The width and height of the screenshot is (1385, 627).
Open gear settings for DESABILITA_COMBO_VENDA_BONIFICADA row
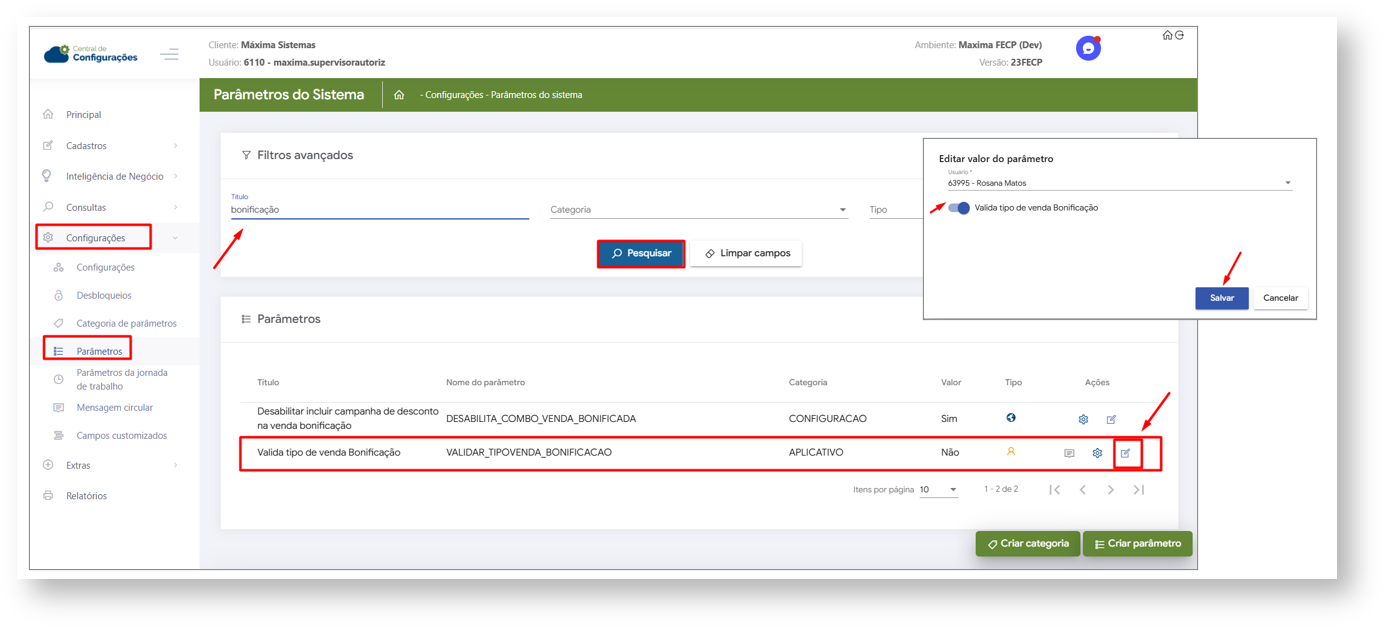click(1083, 419)
